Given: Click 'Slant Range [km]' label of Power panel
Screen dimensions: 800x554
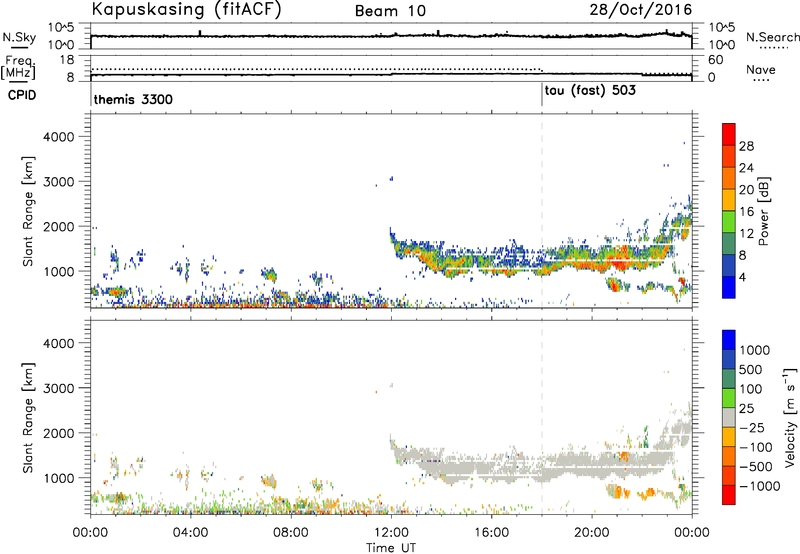Looking at the screenshot, I should [x=28, y=211].
